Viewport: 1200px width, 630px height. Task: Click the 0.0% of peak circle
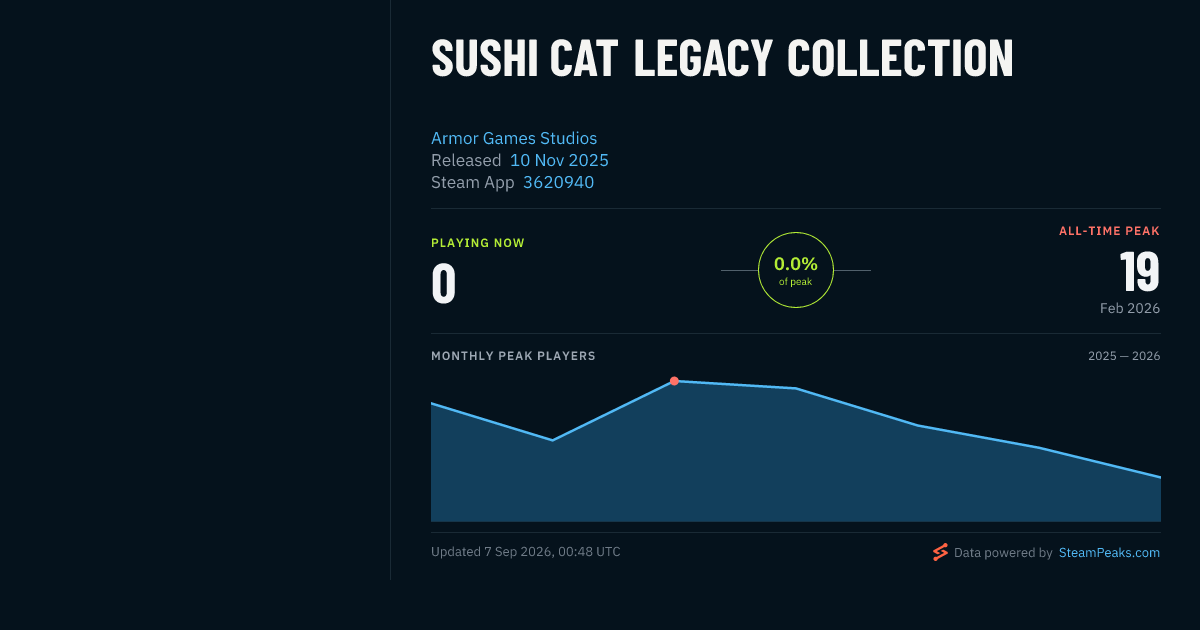(796, 270)
